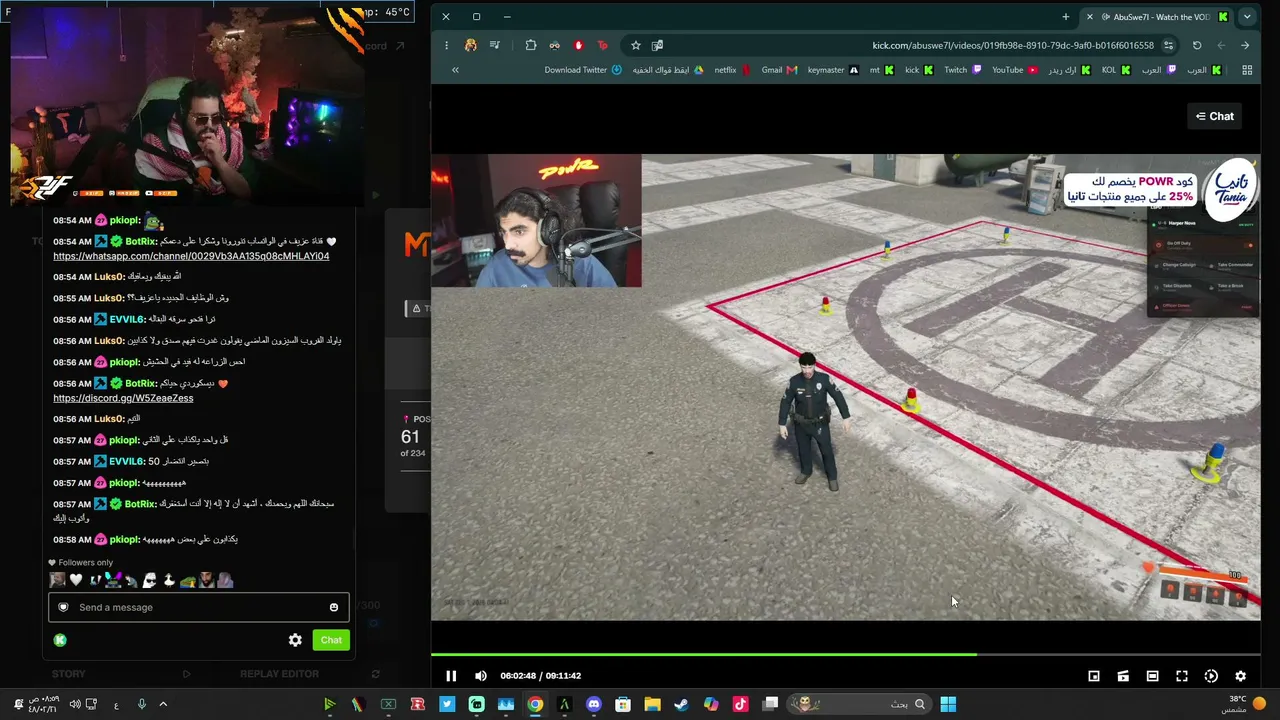
Task: Open the netflix bookmark
Action: [x=732, y=70]
